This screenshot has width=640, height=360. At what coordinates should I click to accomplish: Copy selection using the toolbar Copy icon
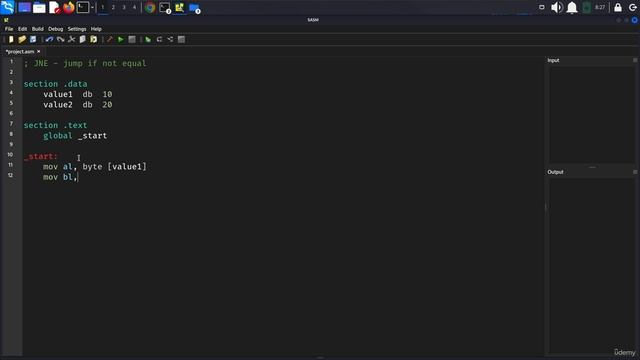pos(82,39)
